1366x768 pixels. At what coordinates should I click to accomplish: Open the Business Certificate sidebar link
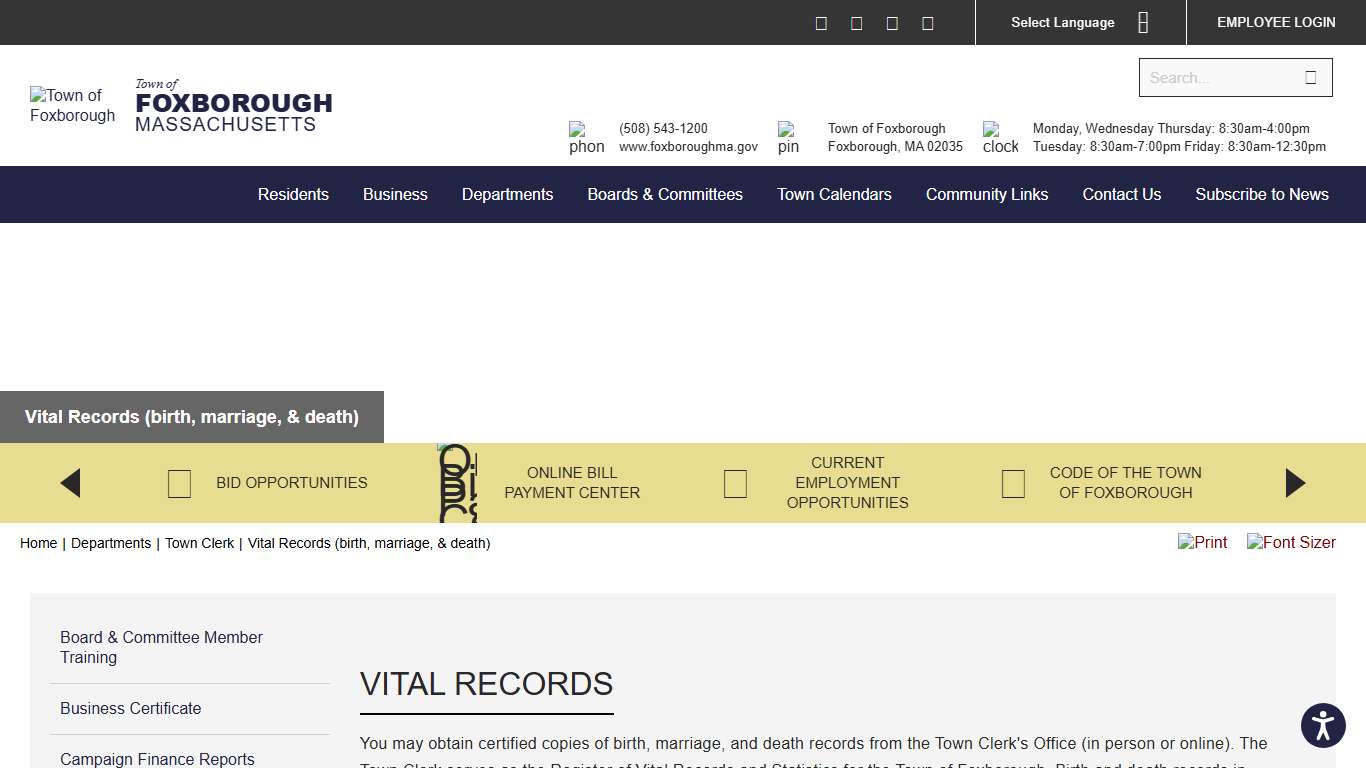point(130,708)
